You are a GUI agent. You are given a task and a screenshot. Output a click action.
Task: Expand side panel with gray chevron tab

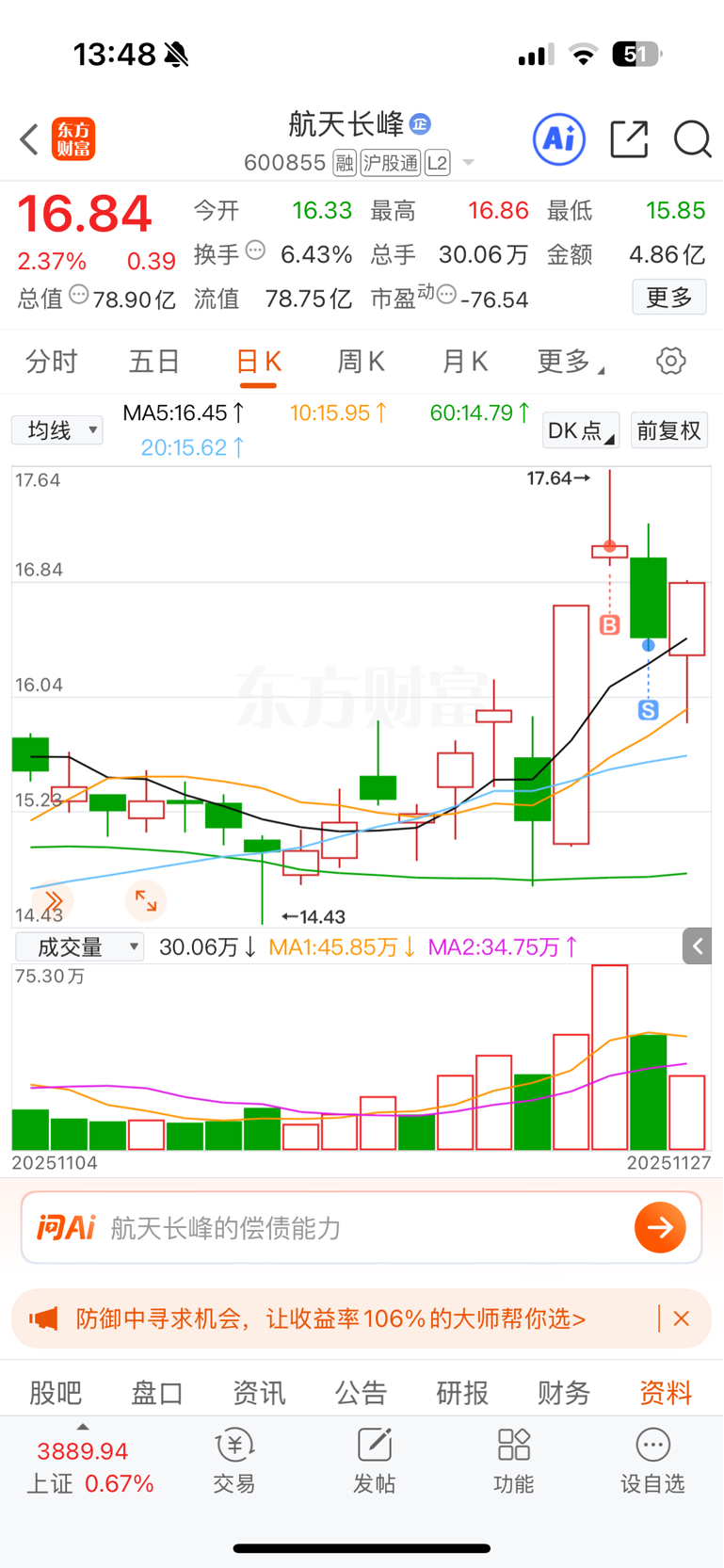(698, 946)
